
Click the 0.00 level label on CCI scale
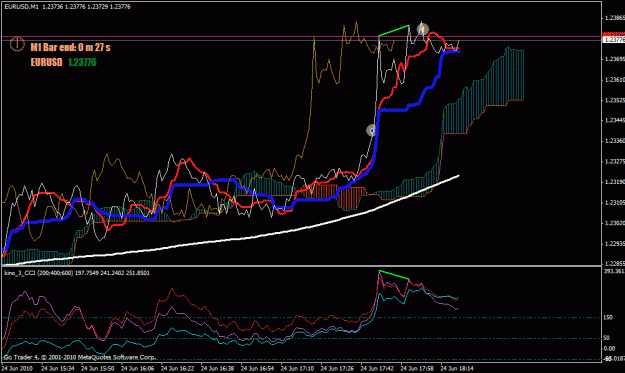pyautogui.click(x=609, y=348)
